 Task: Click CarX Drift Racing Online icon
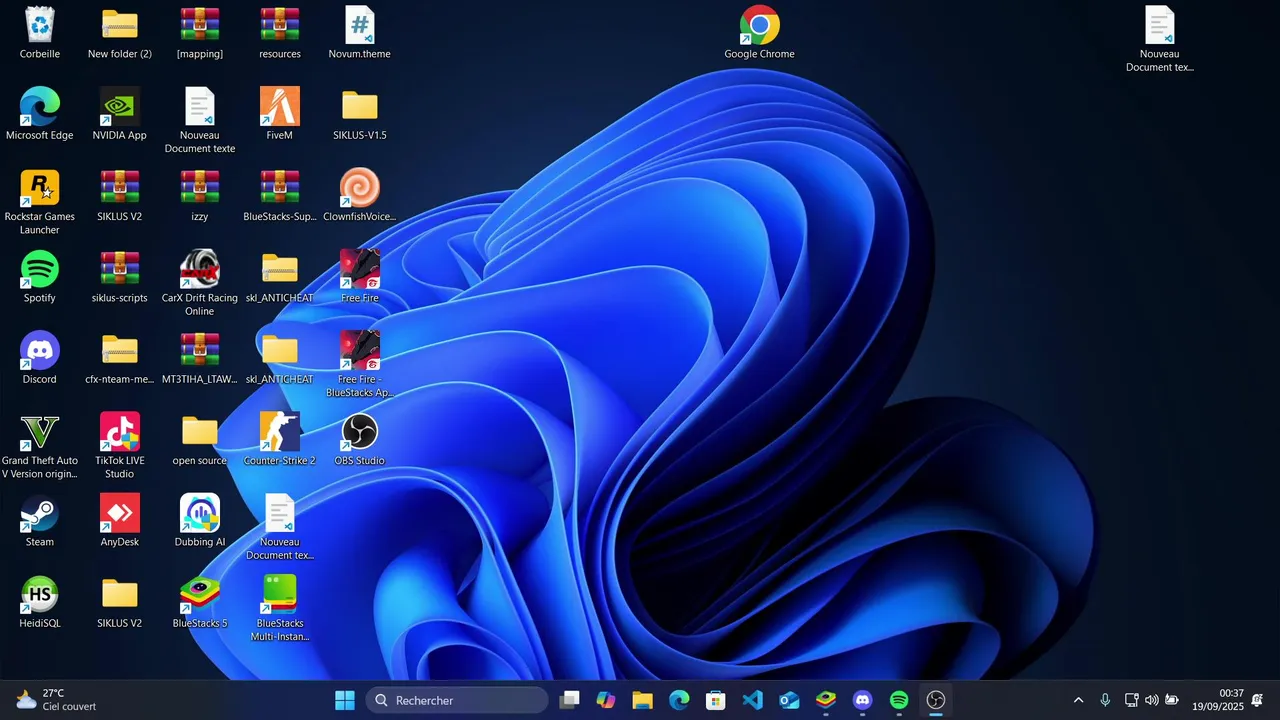200,269
